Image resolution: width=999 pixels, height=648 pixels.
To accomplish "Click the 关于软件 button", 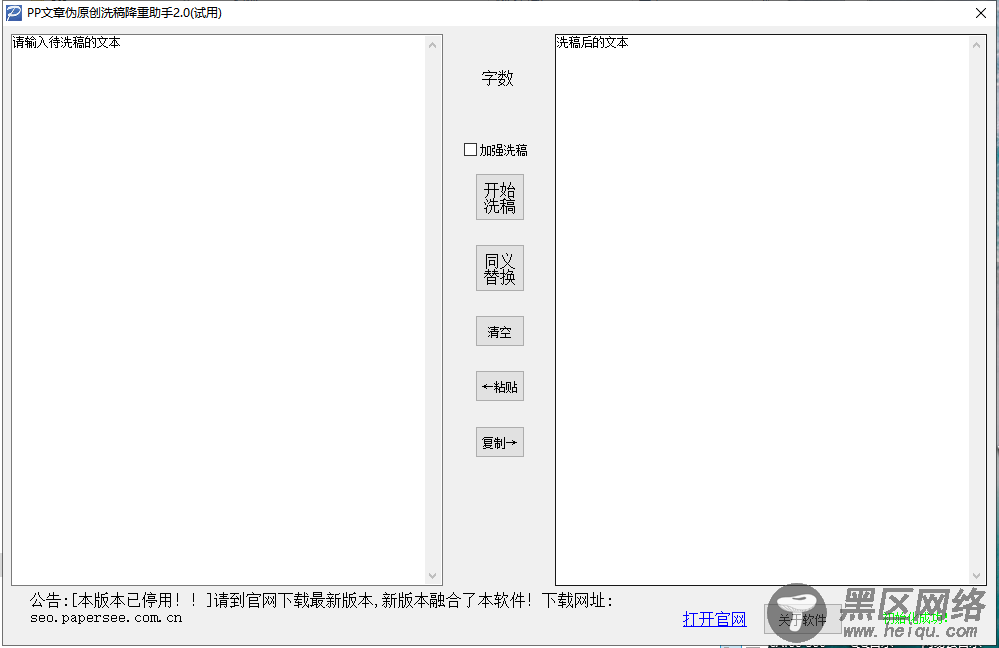I will point(802,619).
